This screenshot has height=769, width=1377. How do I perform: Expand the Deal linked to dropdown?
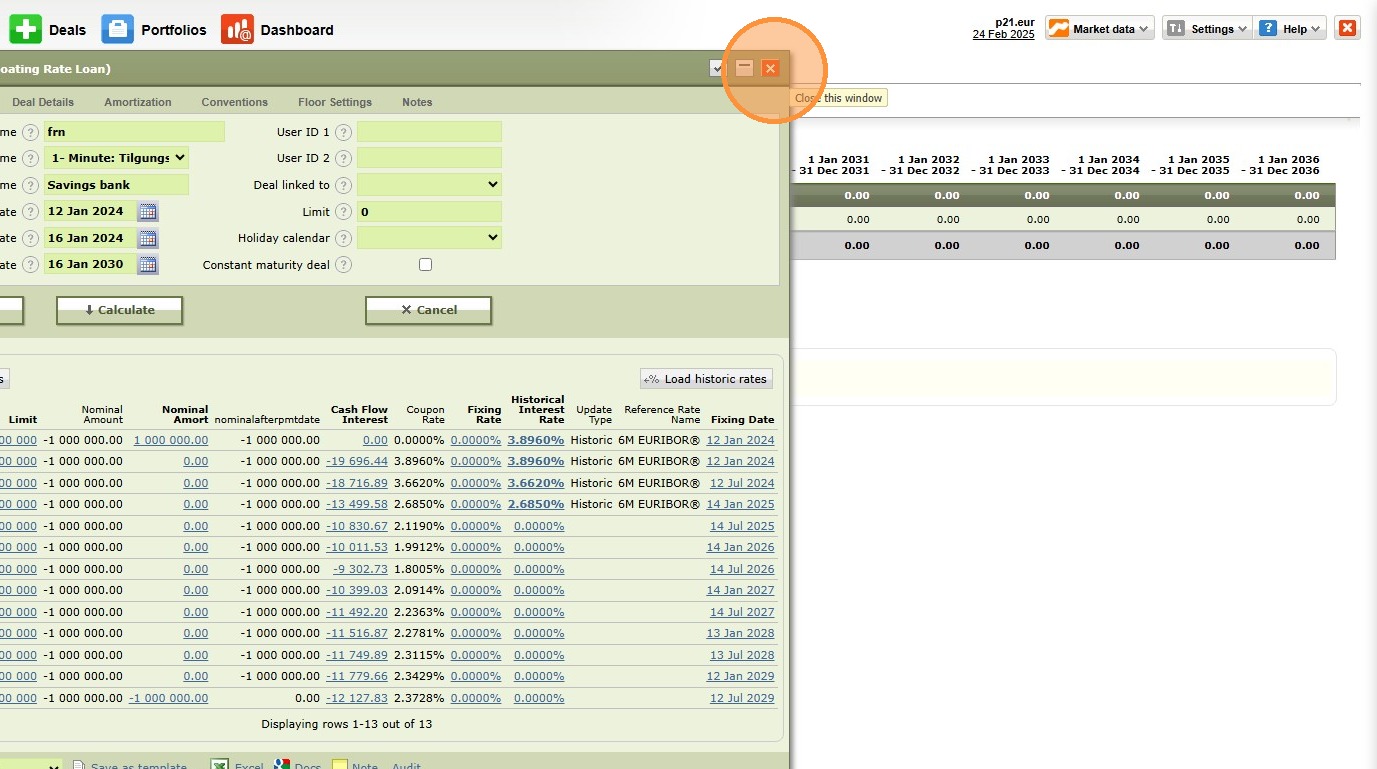coord(429,185)
